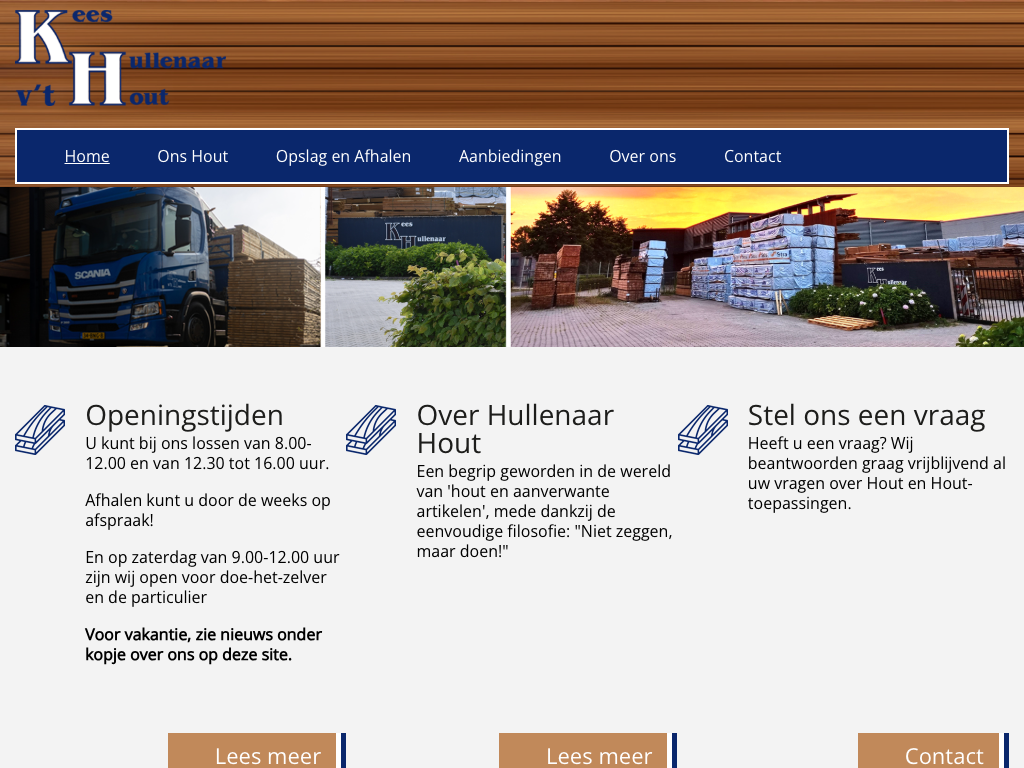Open Contact in the navigation bar
Image resolution: width=1024 pixels, height=768 pixels.
point(752,156)
